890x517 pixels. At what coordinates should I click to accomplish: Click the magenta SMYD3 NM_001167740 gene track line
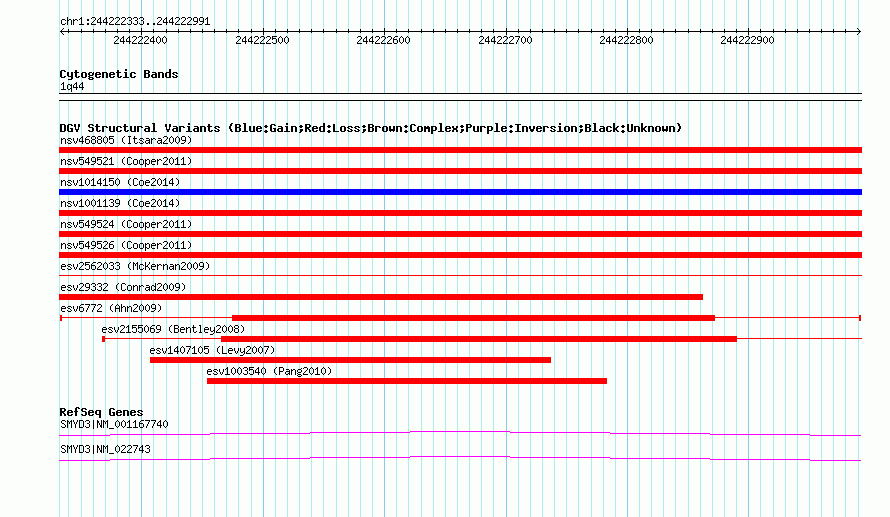point(460,434)
